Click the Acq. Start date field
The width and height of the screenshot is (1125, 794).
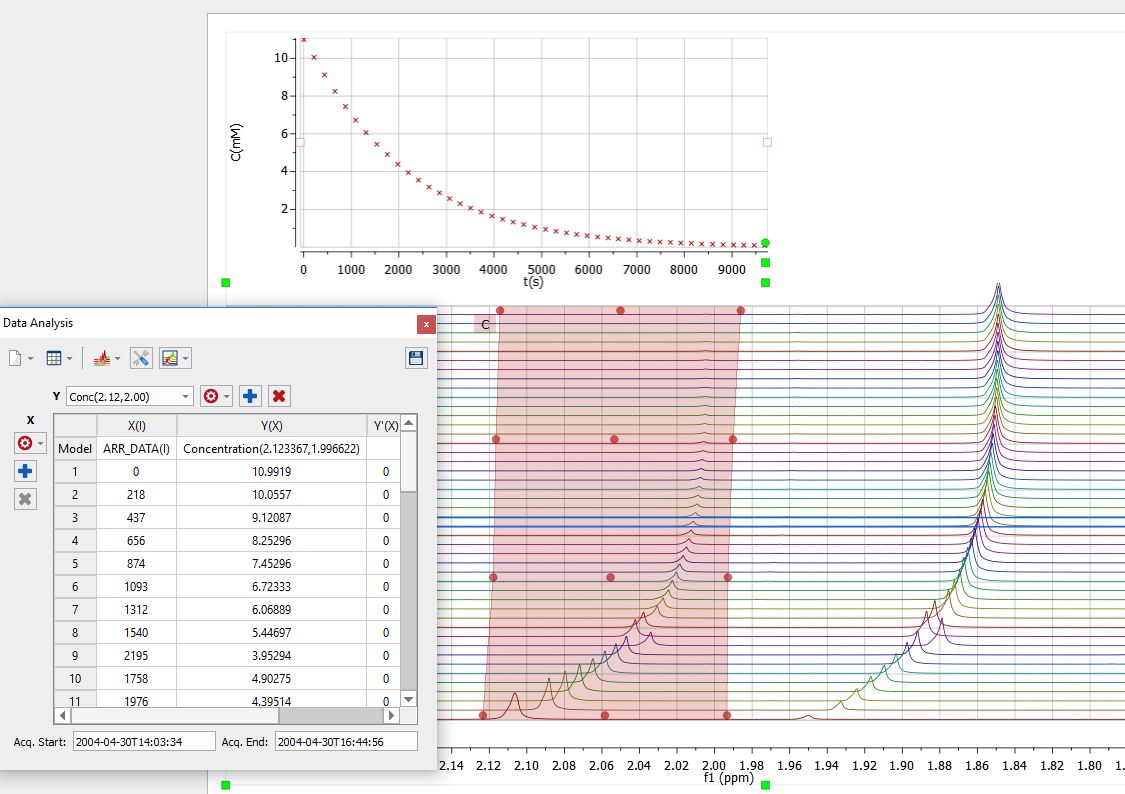(x=144, y=742)
